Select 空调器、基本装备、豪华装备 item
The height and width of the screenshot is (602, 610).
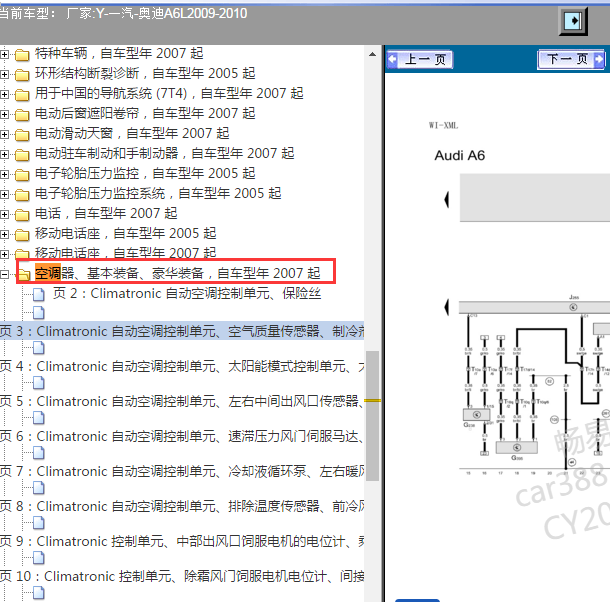point(178,273)
